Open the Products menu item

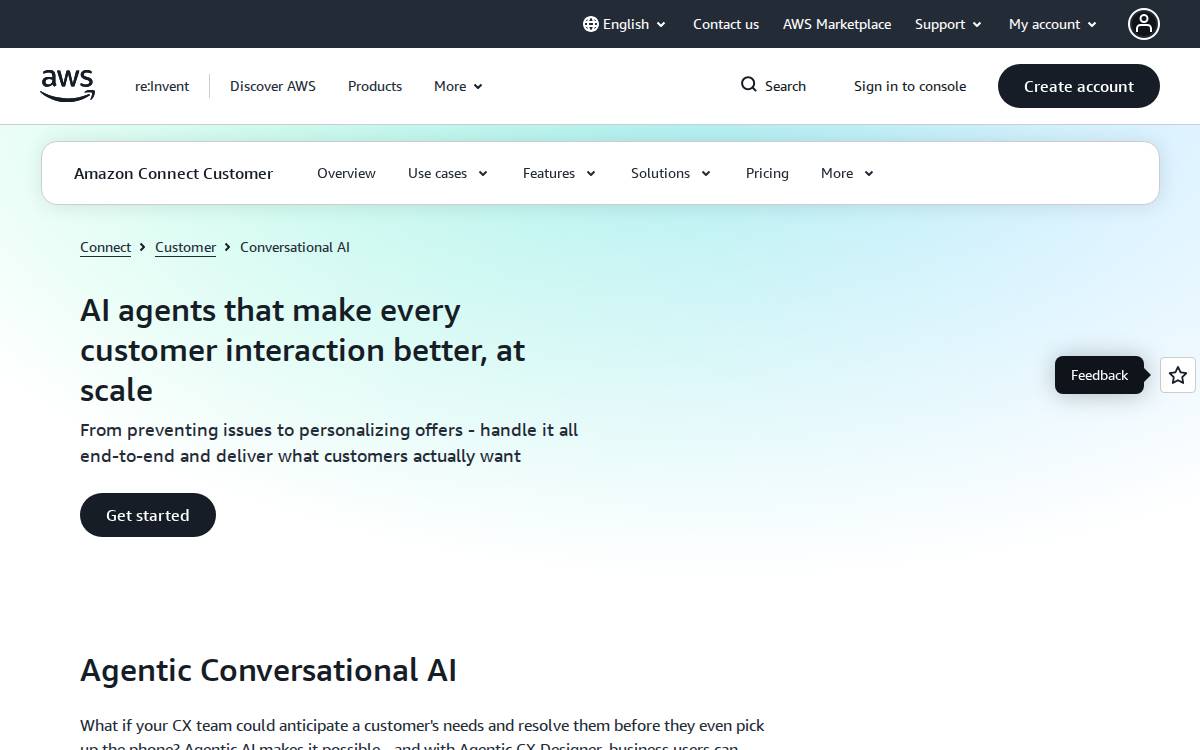point(375,86)
